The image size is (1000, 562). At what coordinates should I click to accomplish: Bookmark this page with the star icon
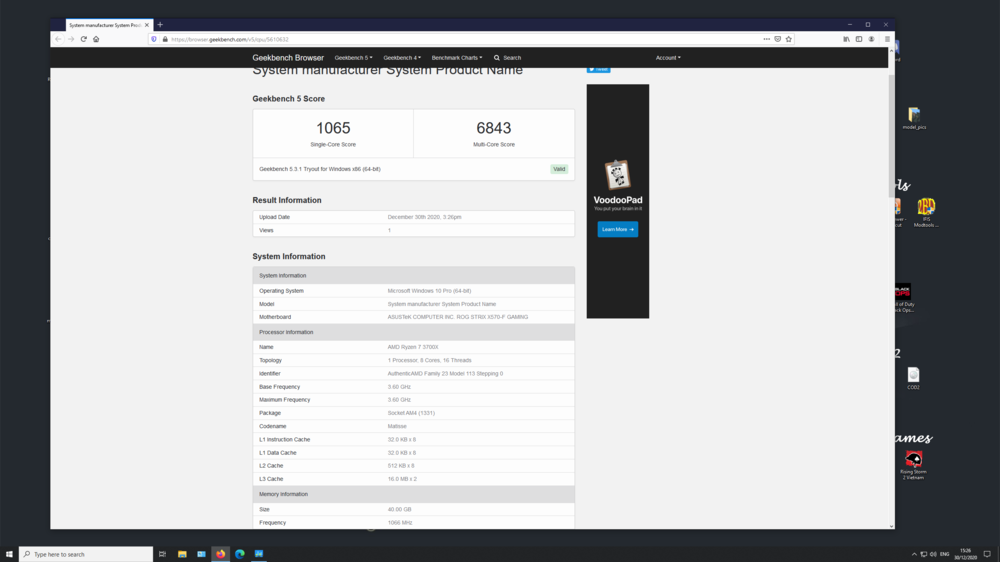click(789, 39)
